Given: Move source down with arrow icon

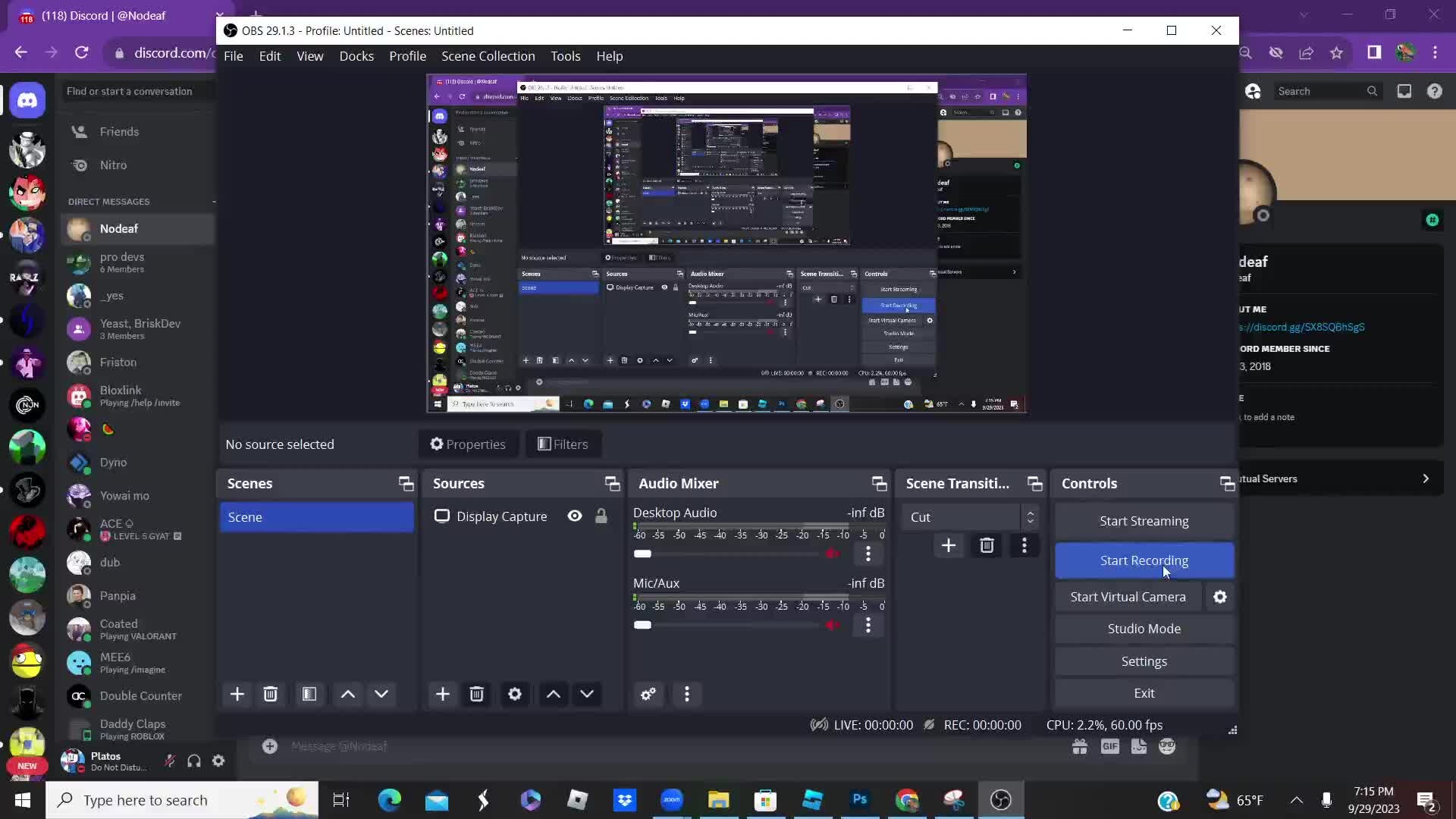Looking at the screenshot, I should pyautogui.click(x=587, y=694).
